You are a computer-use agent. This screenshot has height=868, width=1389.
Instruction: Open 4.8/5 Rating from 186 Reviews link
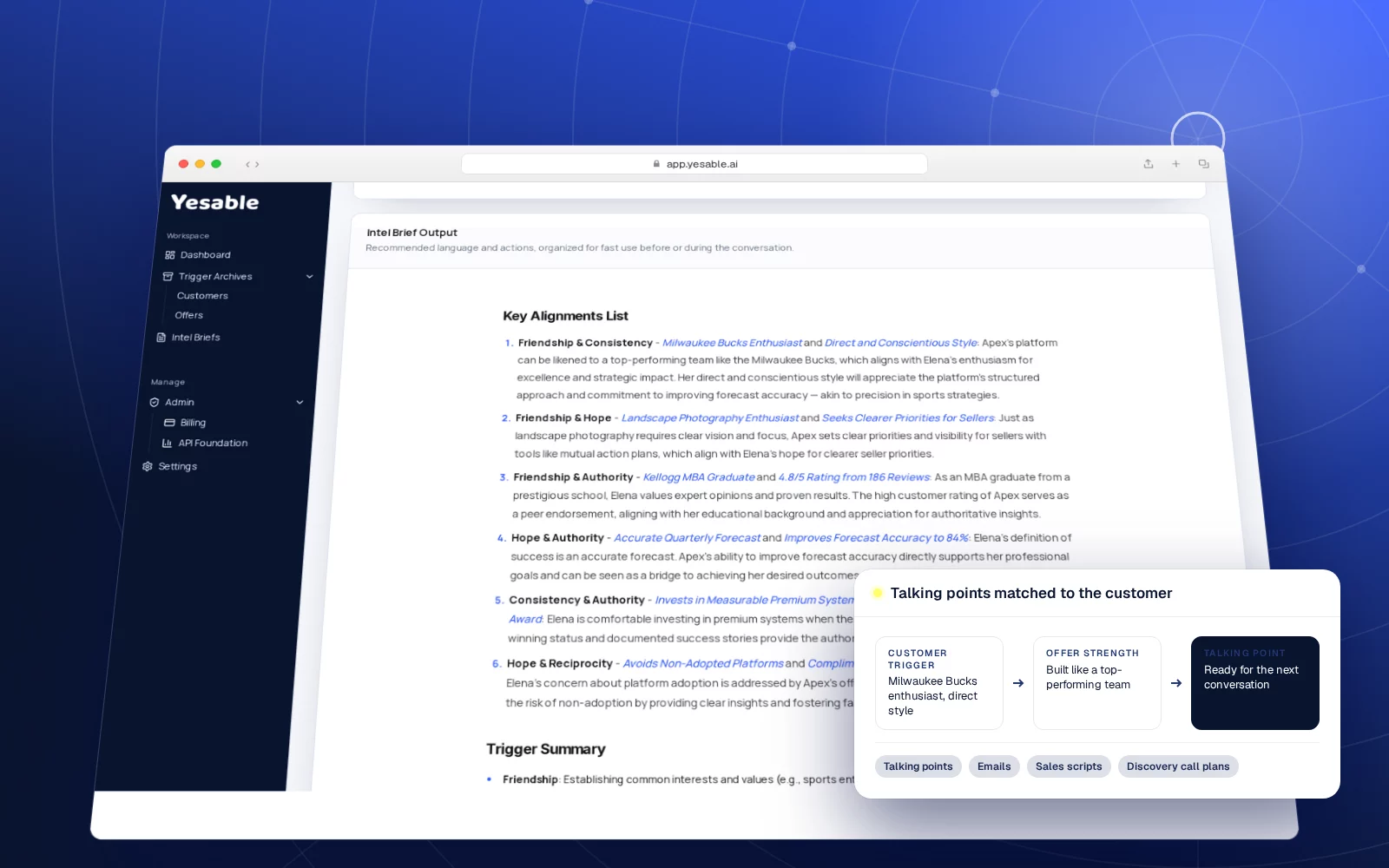(x=855, y=477)
